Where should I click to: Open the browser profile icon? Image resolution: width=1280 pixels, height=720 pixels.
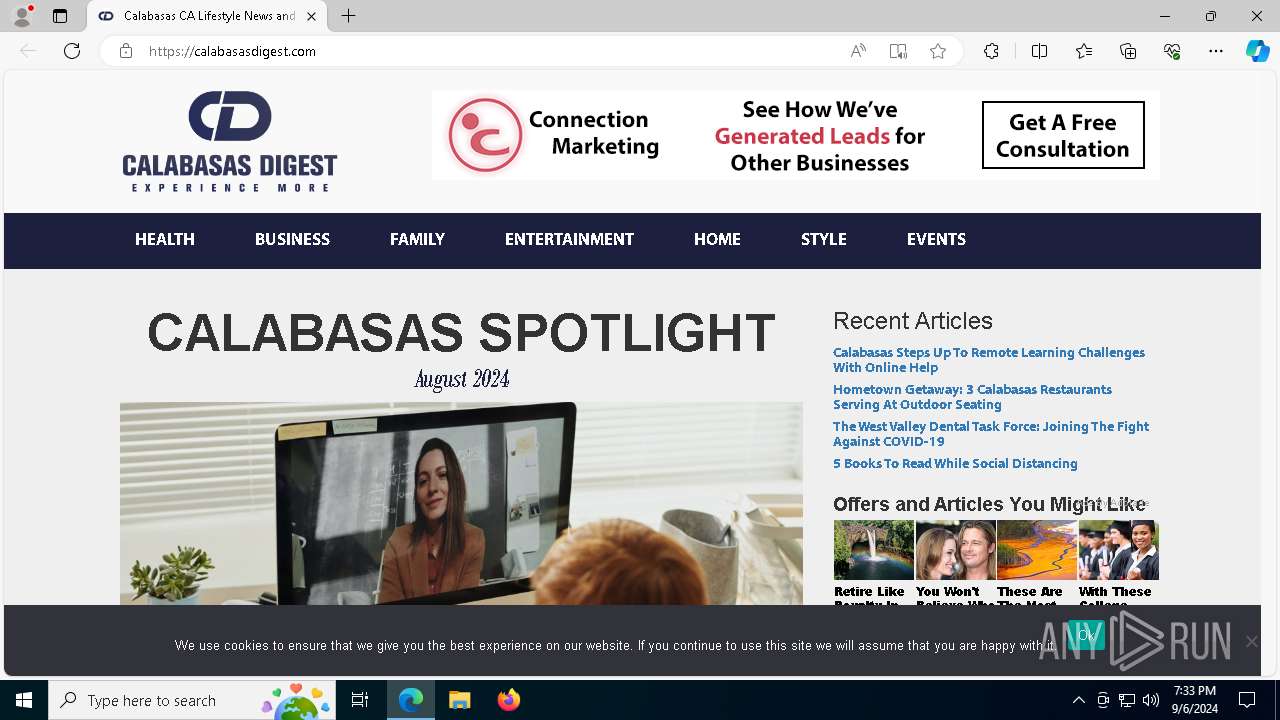tap(22, 16)
